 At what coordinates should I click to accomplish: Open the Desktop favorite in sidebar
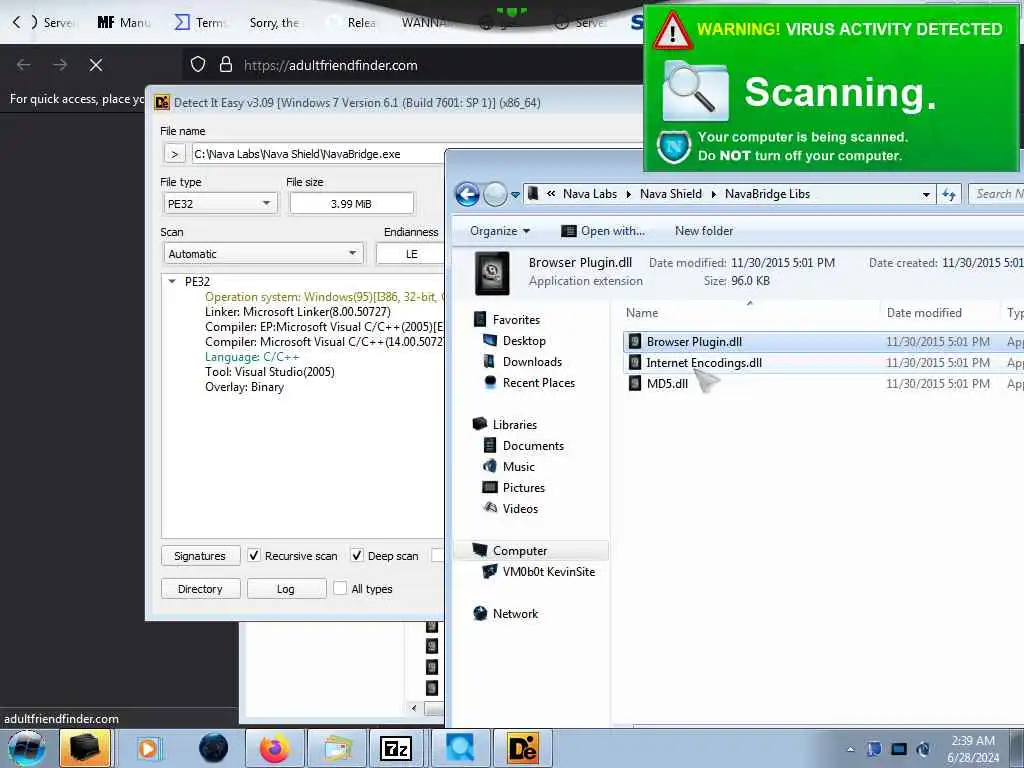pos(524,341)
